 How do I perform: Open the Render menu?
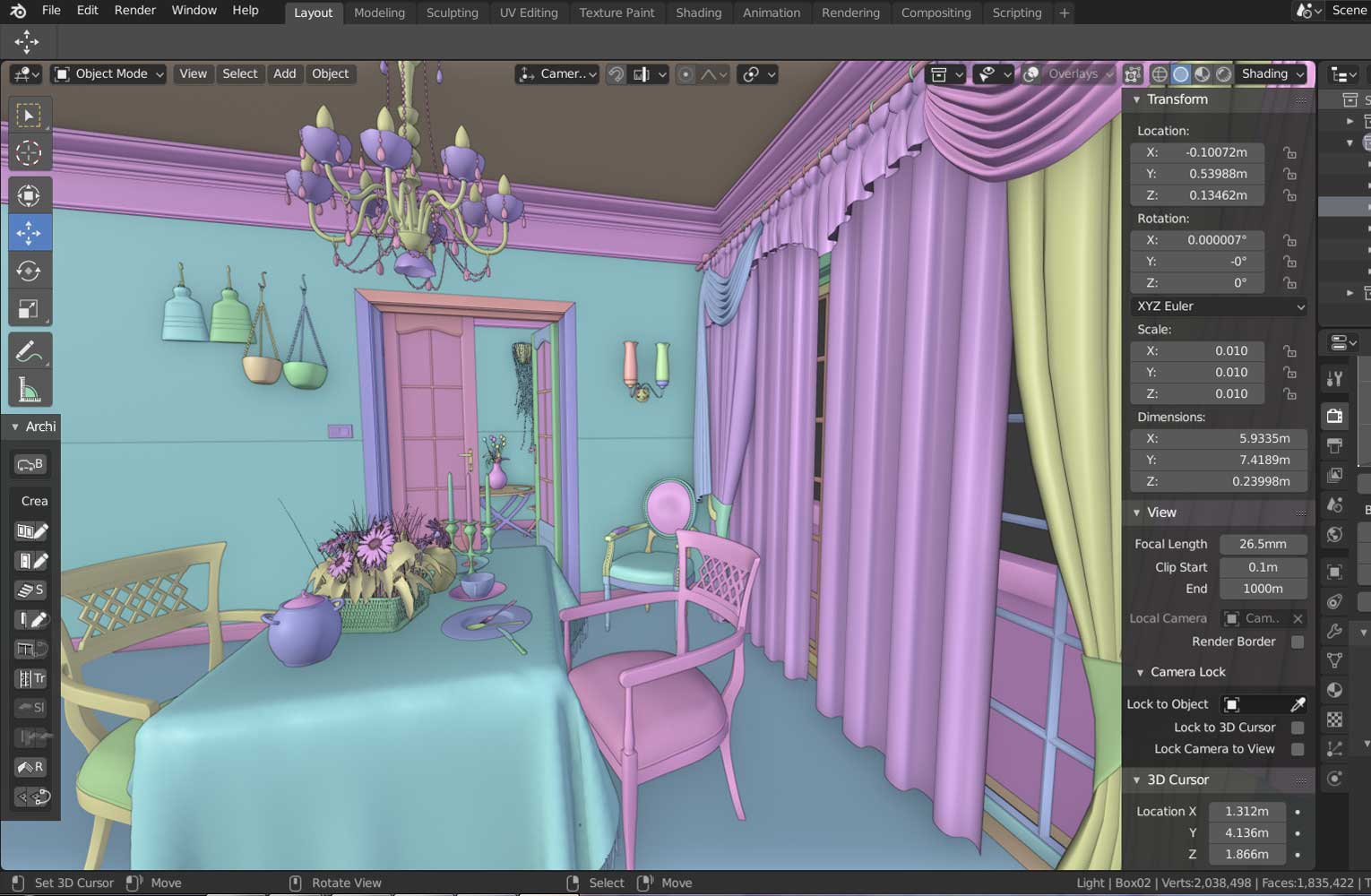coord(134,10)
